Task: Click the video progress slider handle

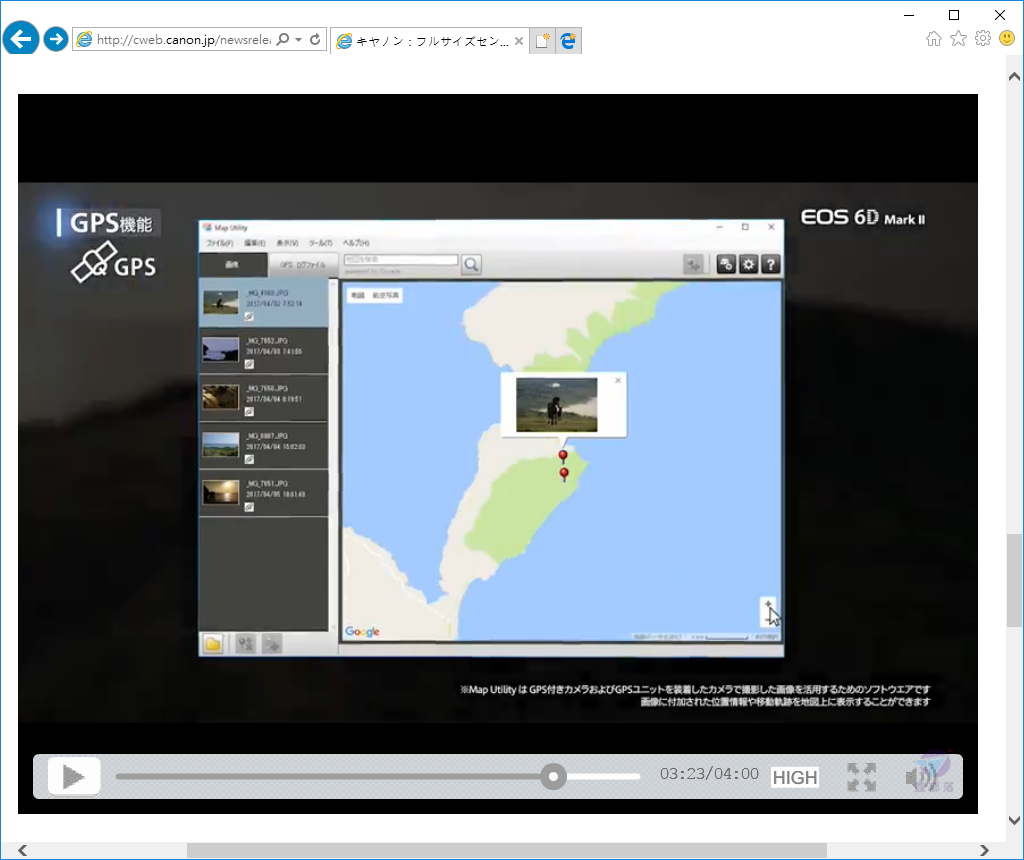Action: pyautogui.click(x=553, y=776)
